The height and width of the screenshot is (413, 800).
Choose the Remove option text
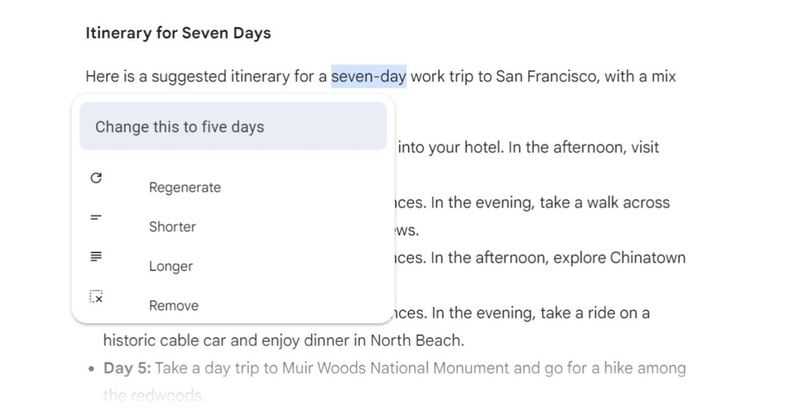(x=173, y=306)
